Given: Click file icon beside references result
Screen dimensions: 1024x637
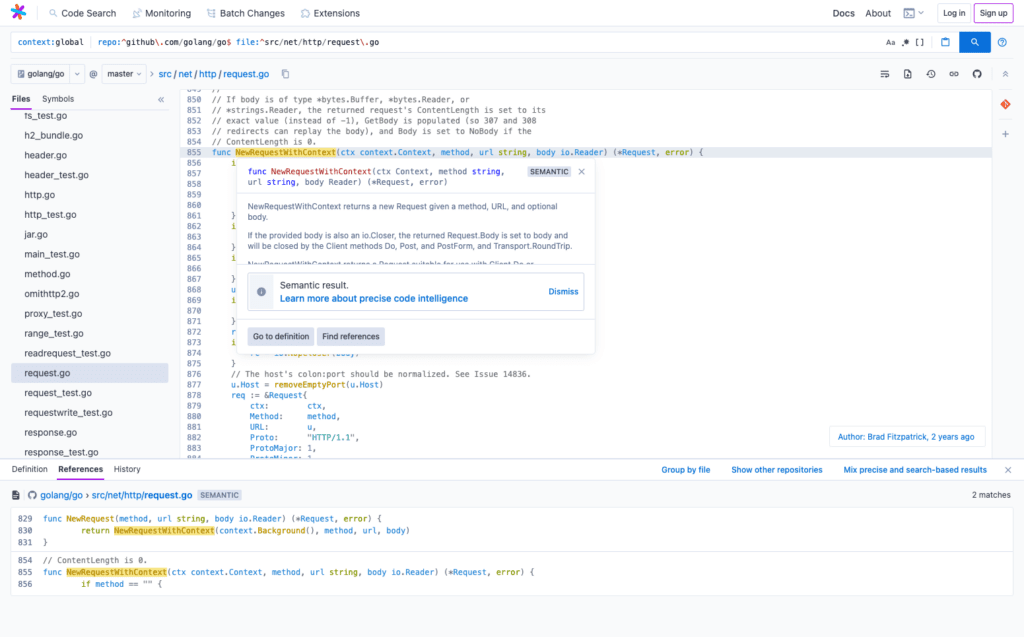Looking at the screenshot, I should pos(16,495).
